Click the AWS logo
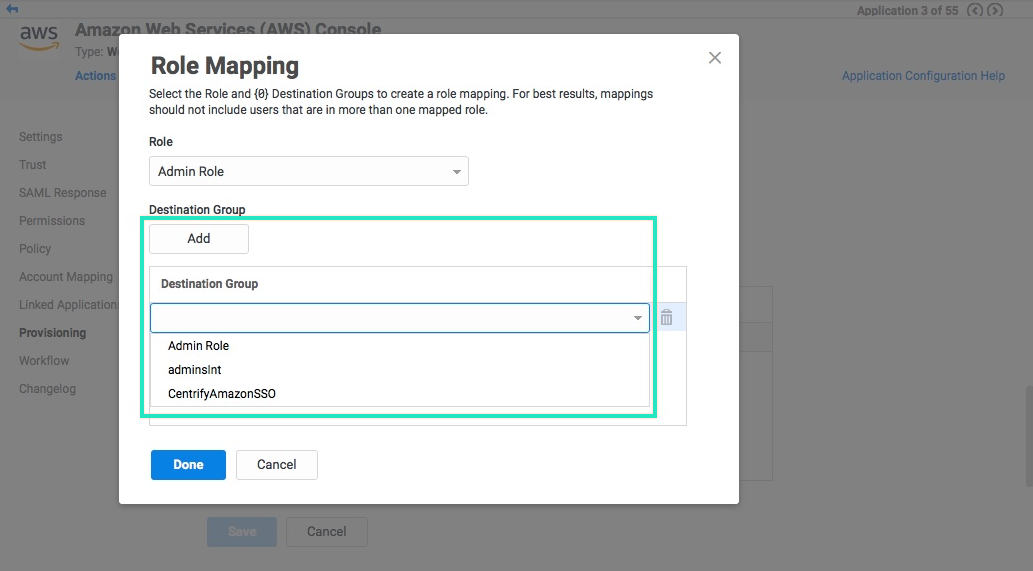1033x571 pixels. coord(39,38)
